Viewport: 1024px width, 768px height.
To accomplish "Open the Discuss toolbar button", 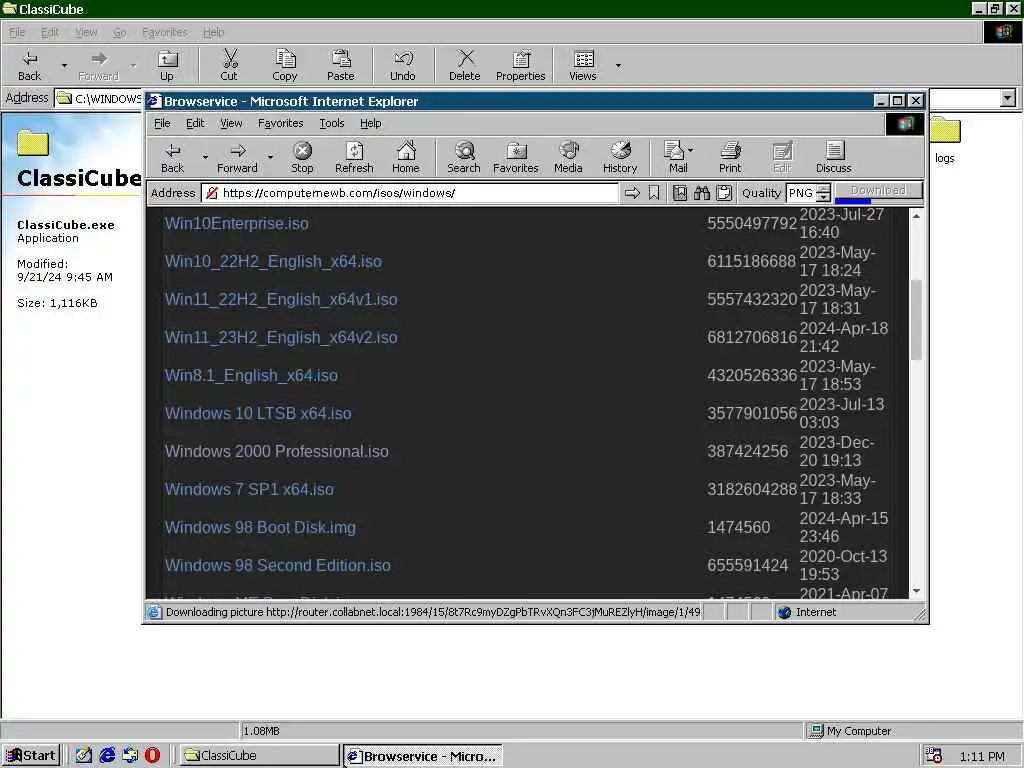I will [x=833, y=158].
